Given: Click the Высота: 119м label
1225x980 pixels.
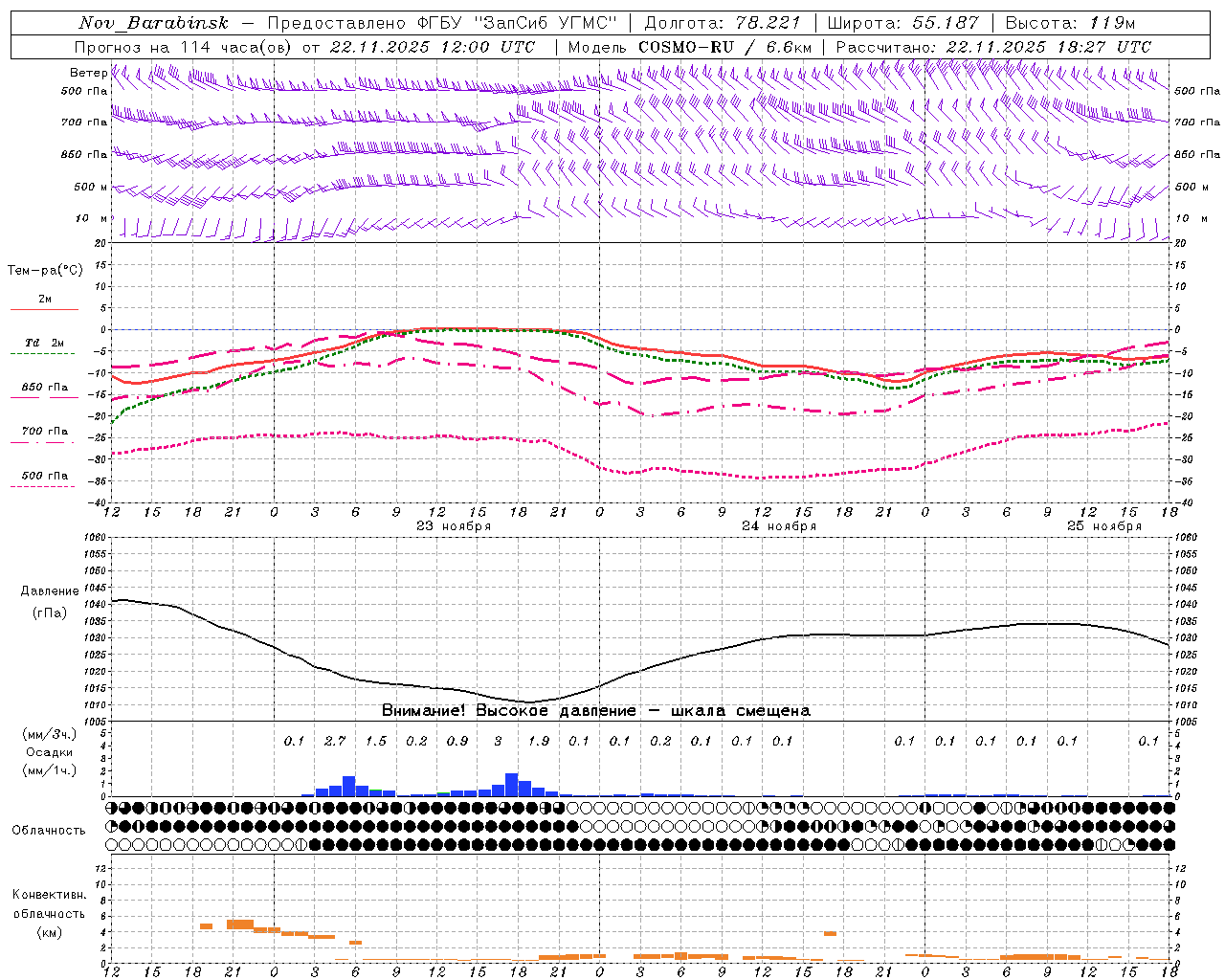Looking at the screenshot, I should coord(1071,23).
